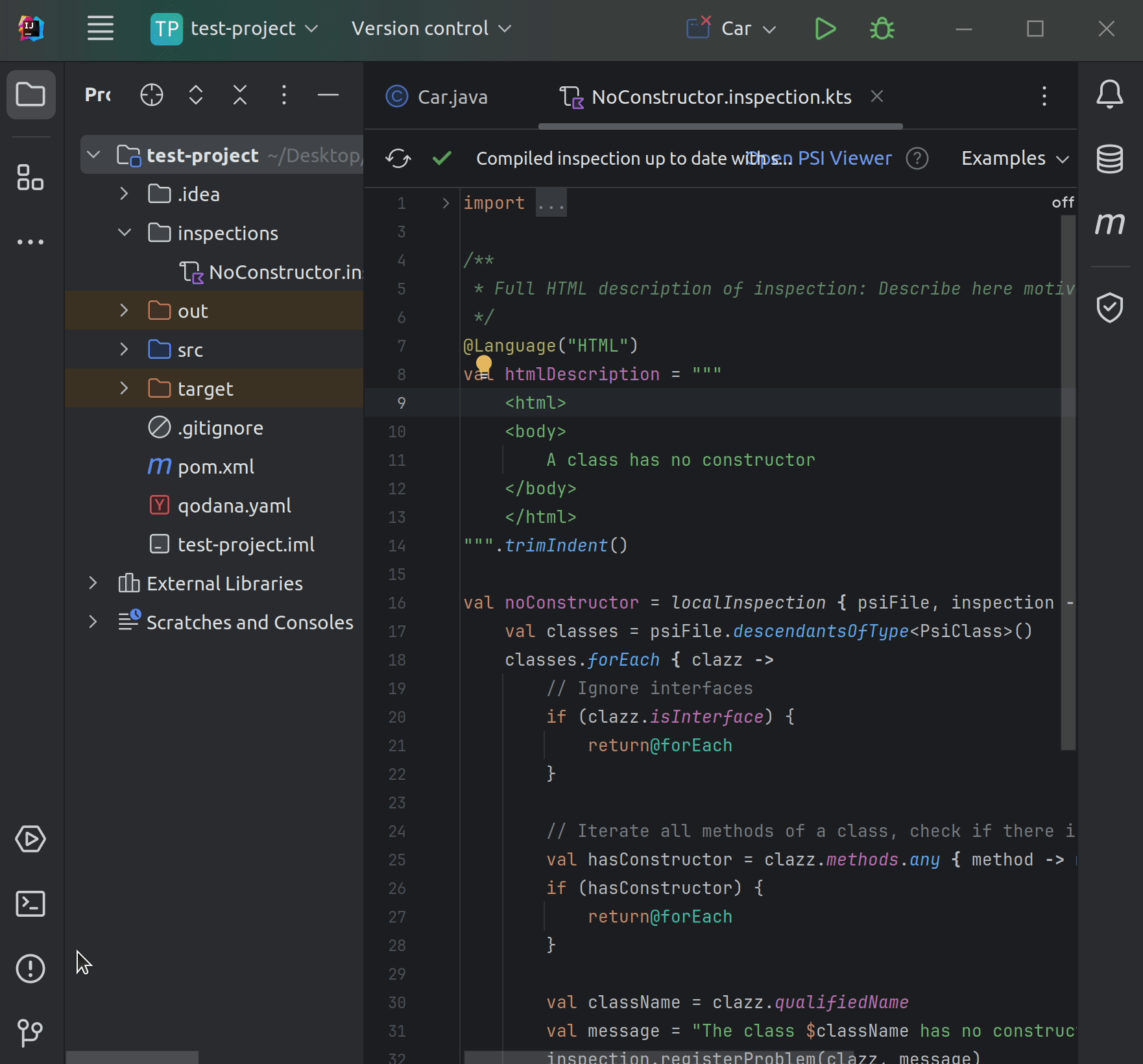Screen dimensions: 1143x1064
Task: Open the Services tool window
Action: [x=30, y=839]
